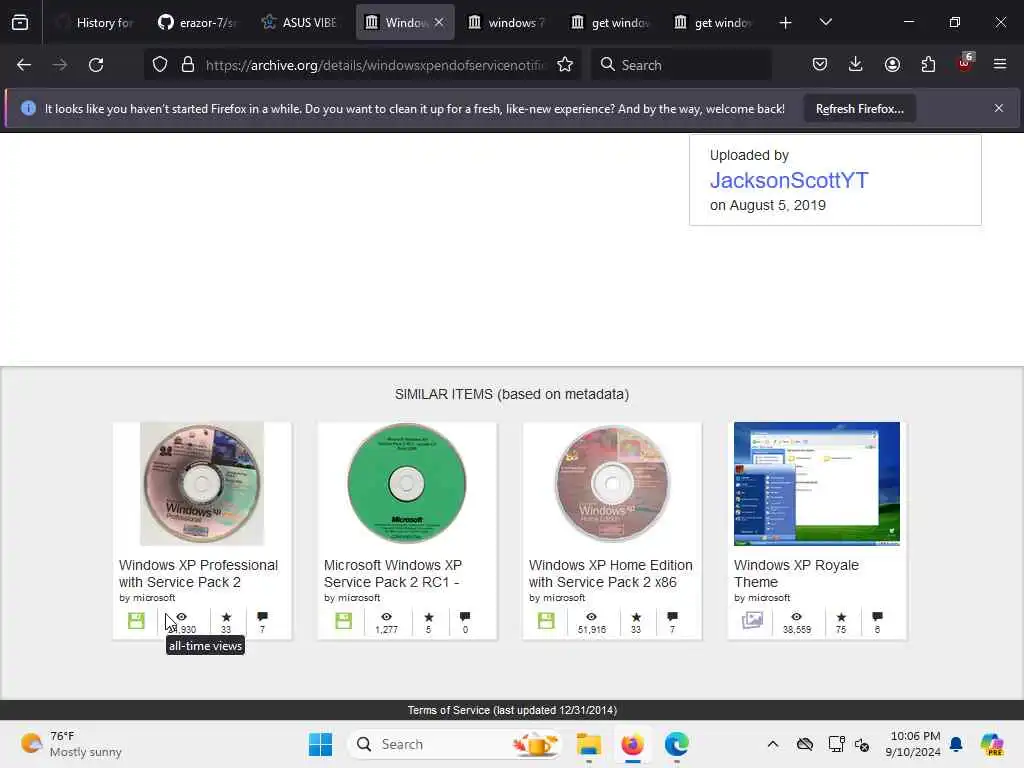The width and height of the screenshot is (1024, 768).
Task: Expand list all tabs chevron
Action: [x=825, y=23]
